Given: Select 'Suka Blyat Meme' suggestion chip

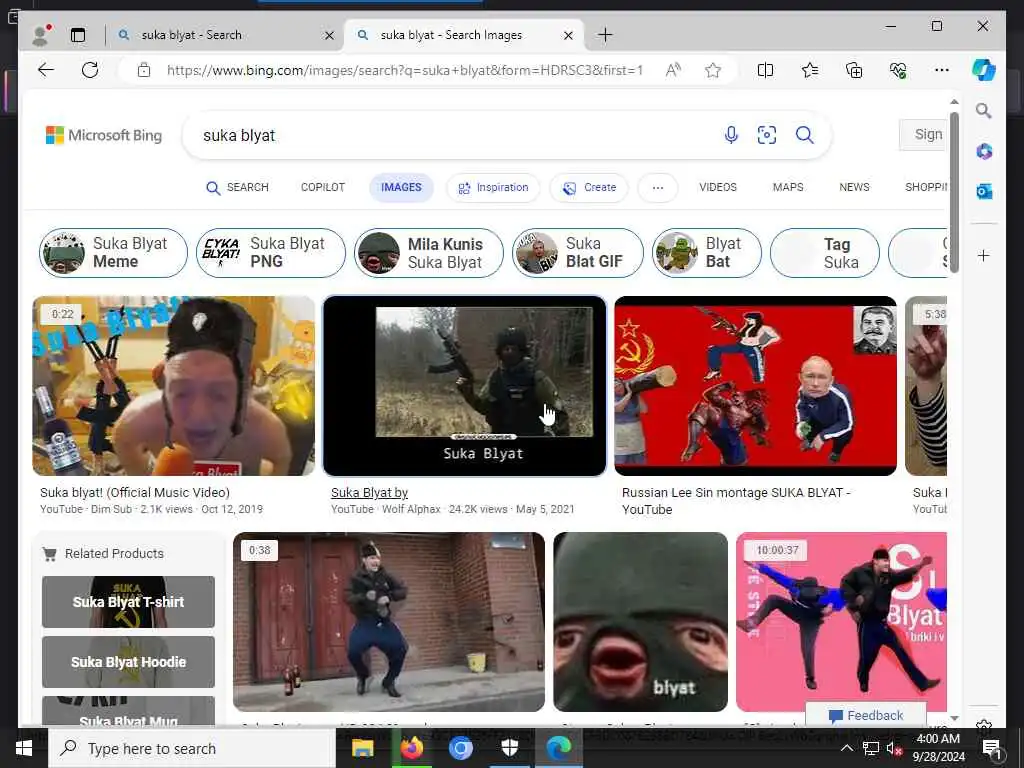Looking at the screenshot, I should tap(114, 253).
